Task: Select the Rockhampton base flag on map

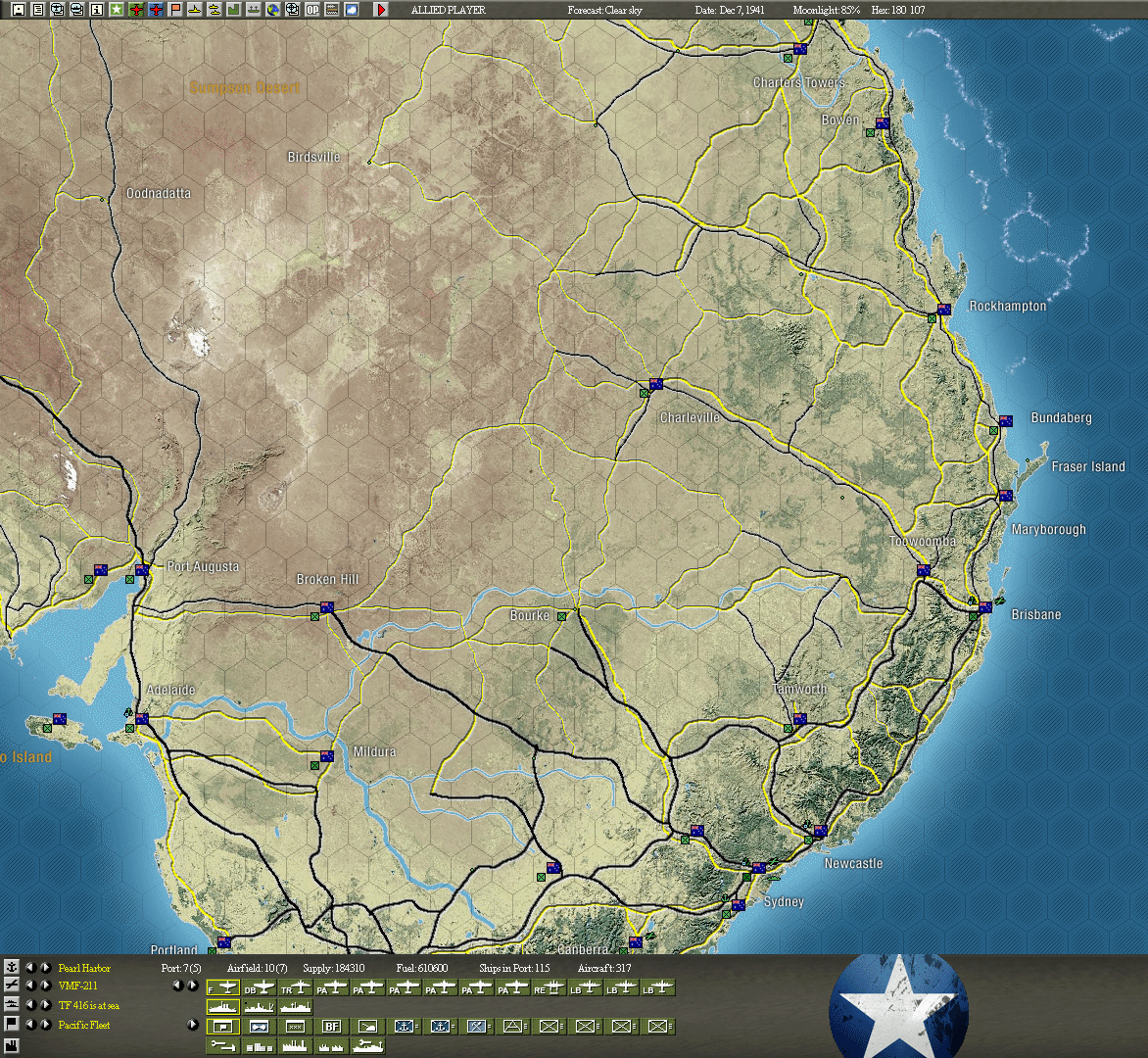Action: click(x=944, y=309)
